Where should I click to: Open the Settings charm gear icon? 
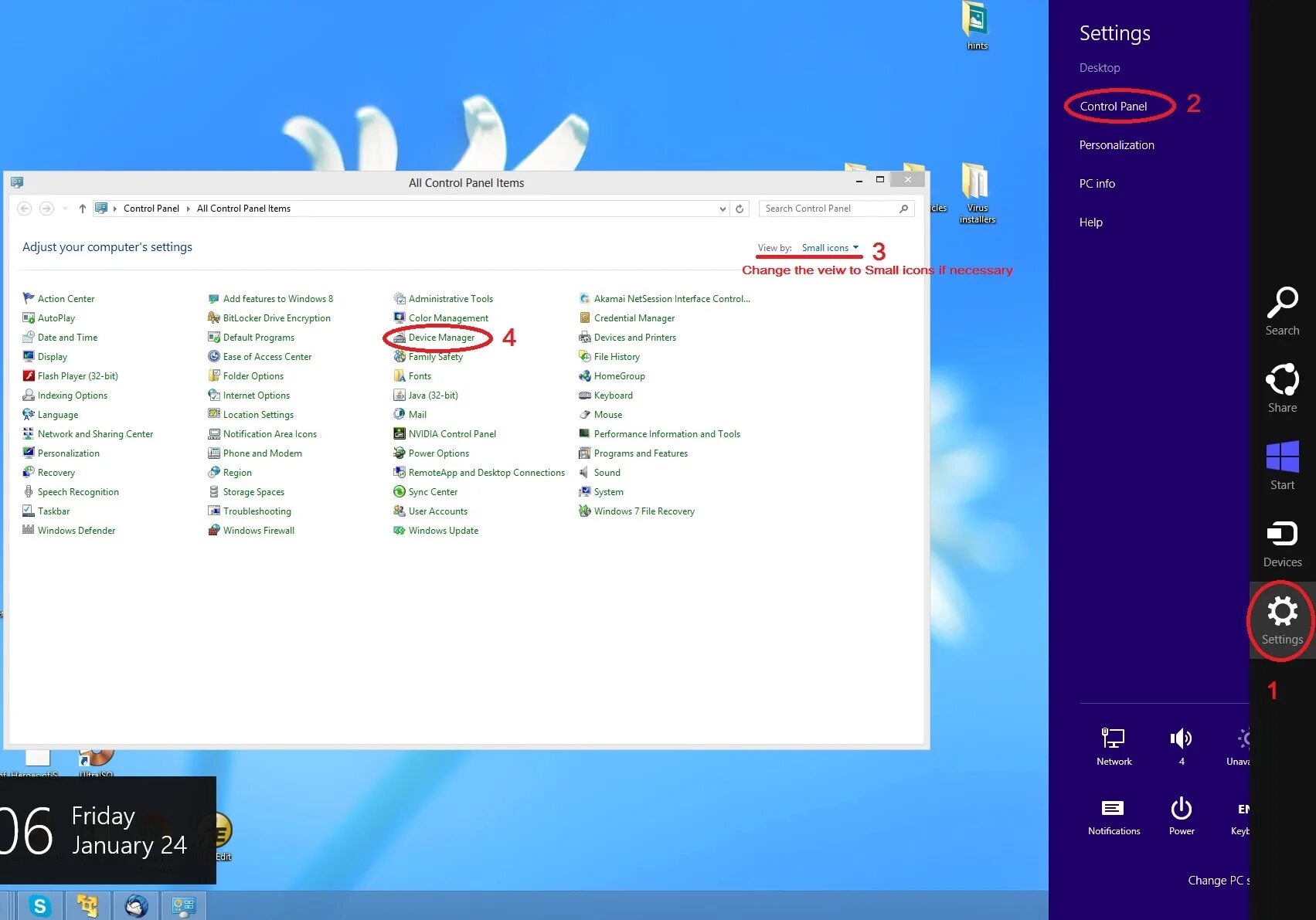1282,611
